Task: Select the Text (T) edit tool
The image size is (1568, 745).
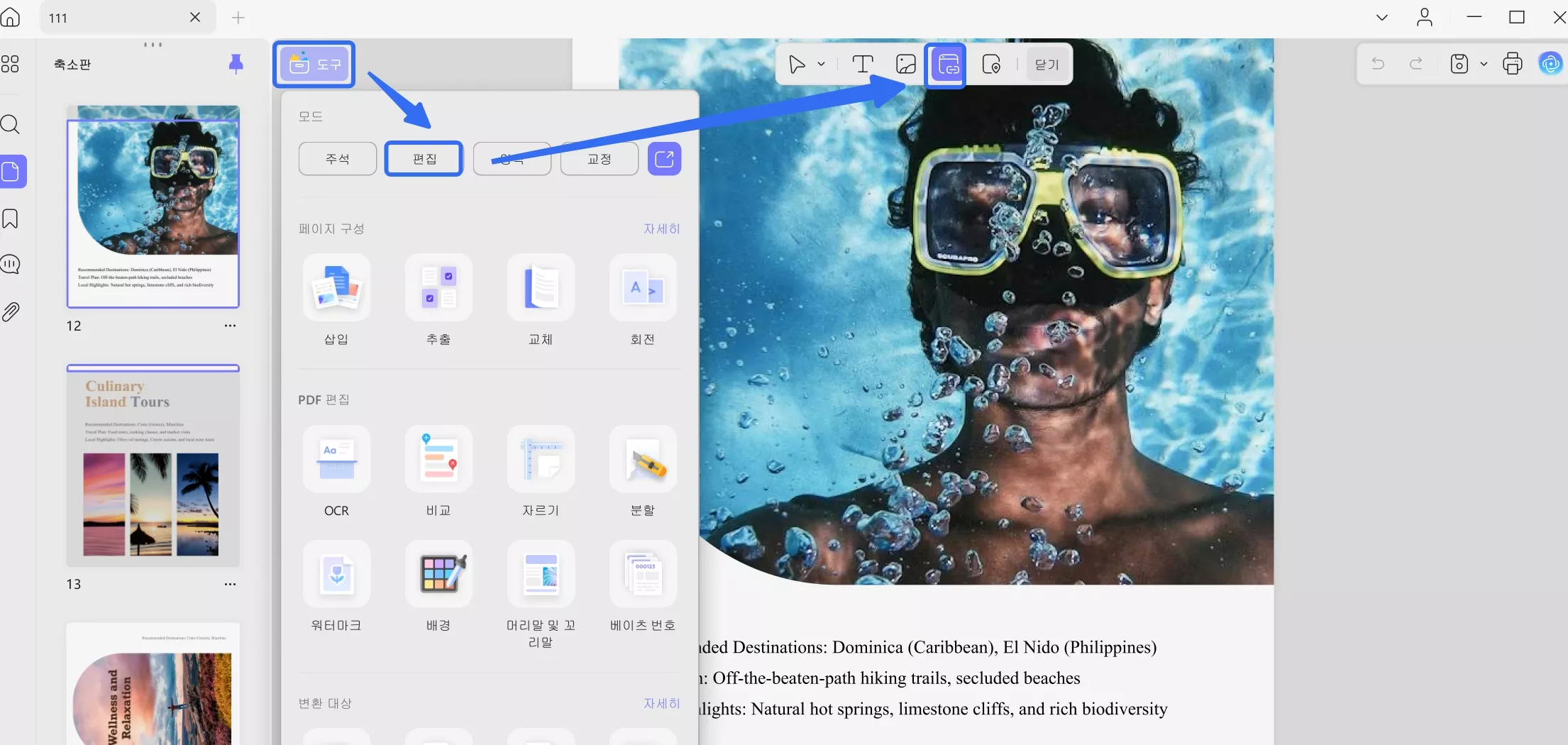Action: [x=863, y=65]
